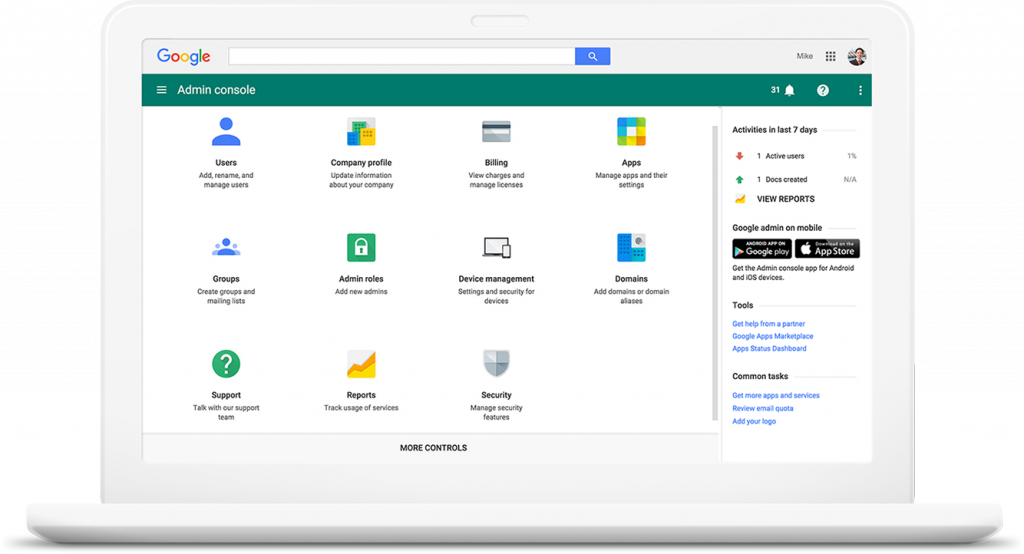Open the Company profile icon
Image resolution: width=1024 pixels, height=554 pixels.
[x=361, y=132]
